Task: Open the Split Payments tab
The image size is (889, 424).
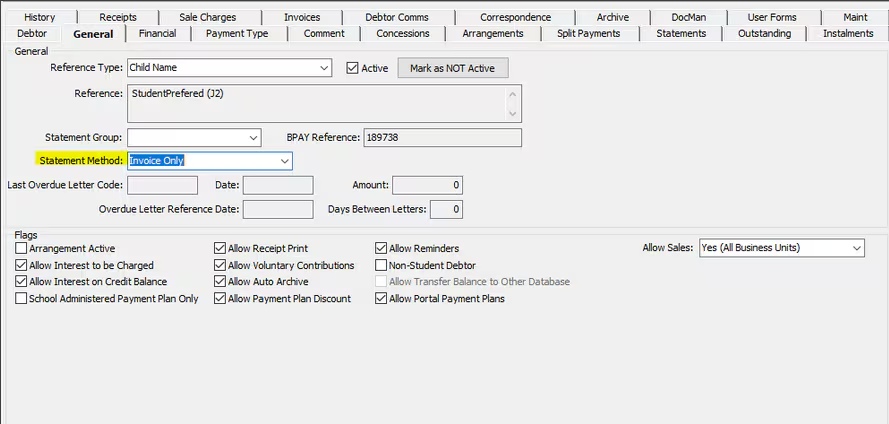Action: (x=589, y=33)
